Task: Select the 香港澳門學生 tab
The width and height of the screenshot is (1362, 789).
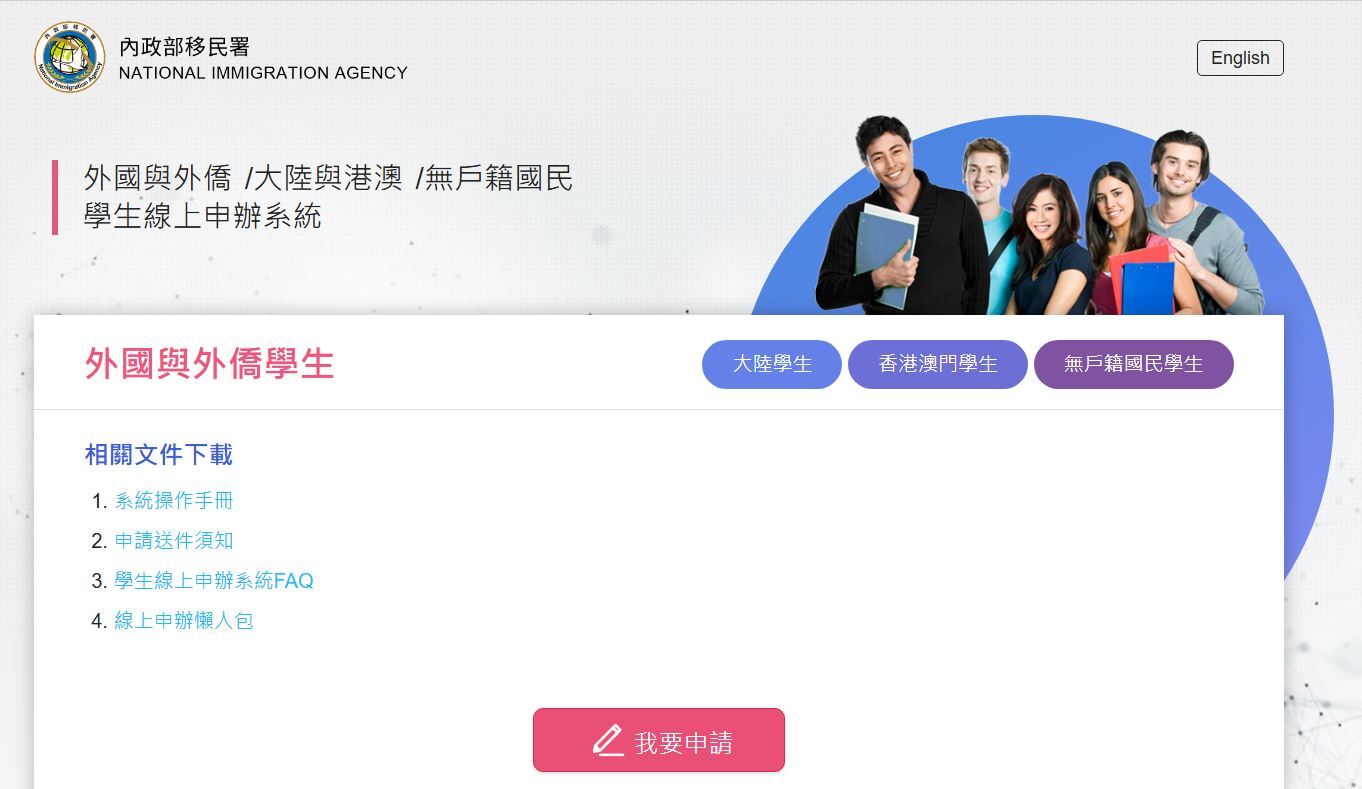Action: pyautogui.click(x=938, y=364)
